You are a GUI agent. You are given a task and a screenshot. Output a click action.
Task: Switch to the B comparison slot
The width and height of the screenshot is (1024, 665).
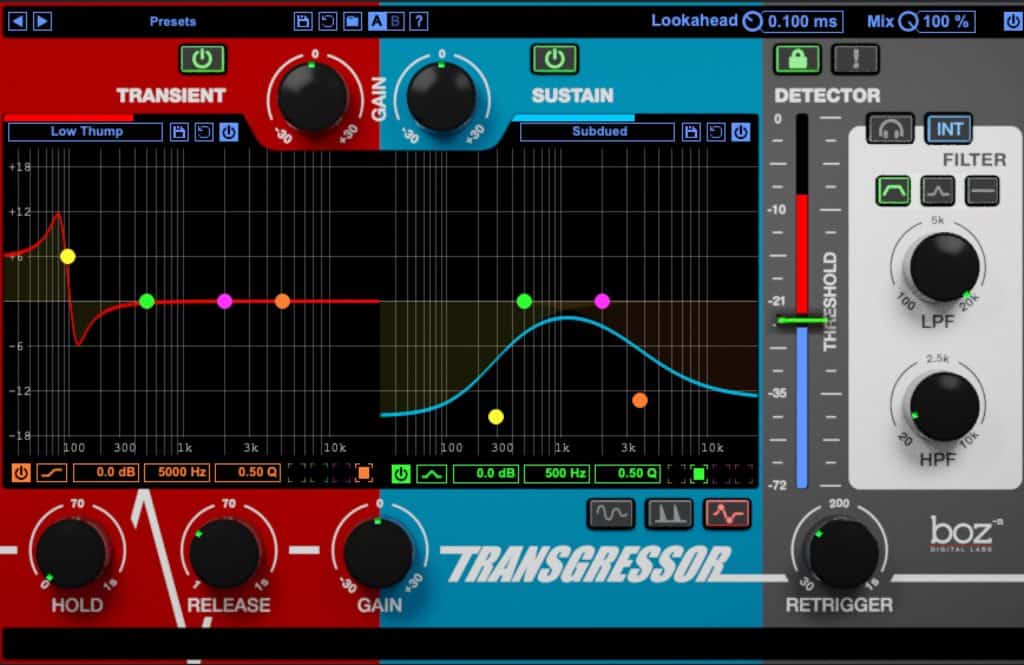pos(394,18)
